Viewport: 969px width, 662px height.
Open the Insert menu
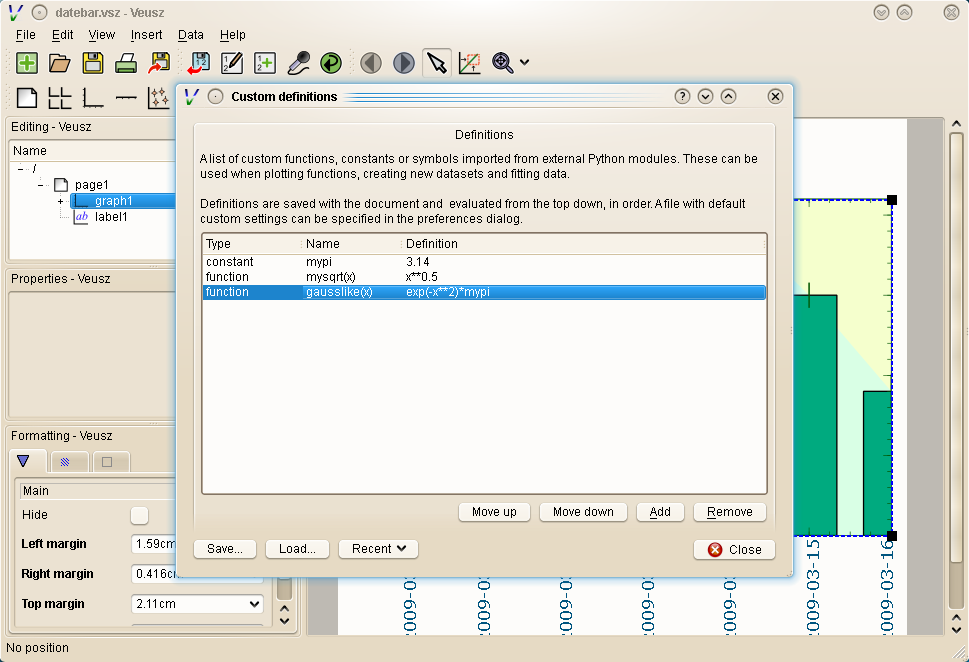click(146, 35)
